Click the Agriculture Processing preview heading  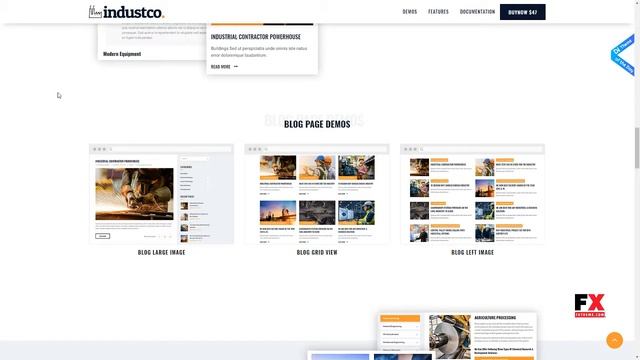[495, 317]
